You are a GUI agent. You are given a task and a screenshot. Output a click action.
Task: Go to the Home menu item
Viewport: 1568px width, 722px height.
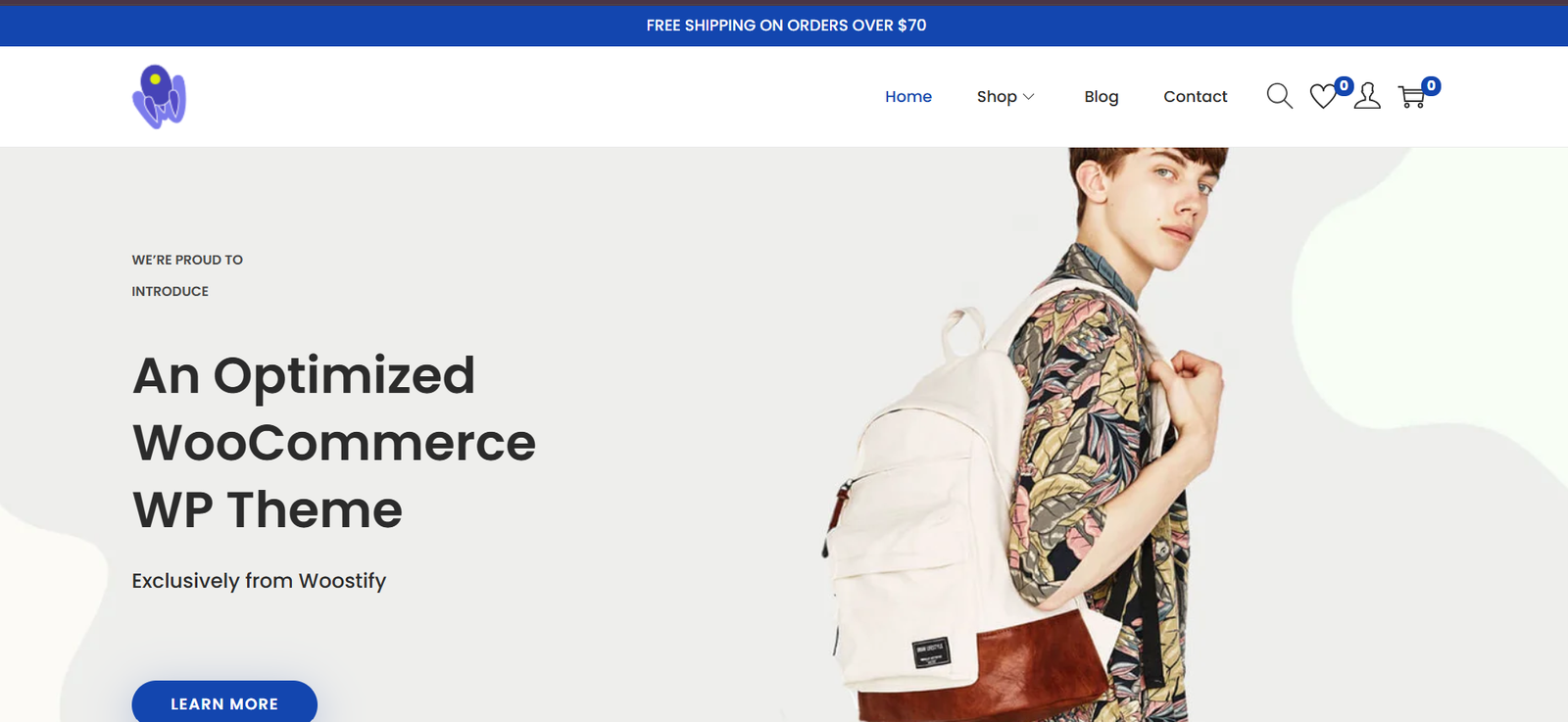[x=908, y=96]
